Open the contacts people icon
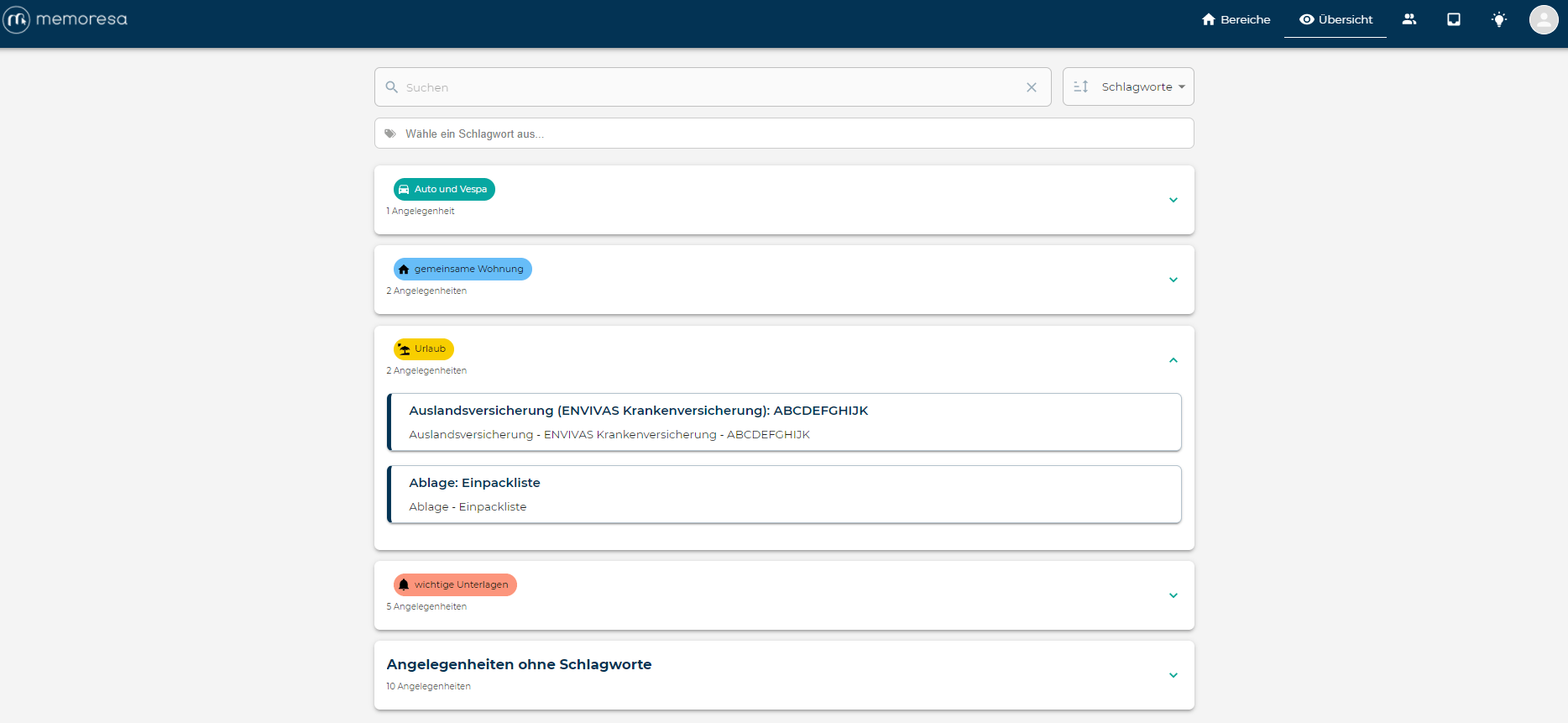Viewport: 1568px width, 723px height. [1409, 19]
